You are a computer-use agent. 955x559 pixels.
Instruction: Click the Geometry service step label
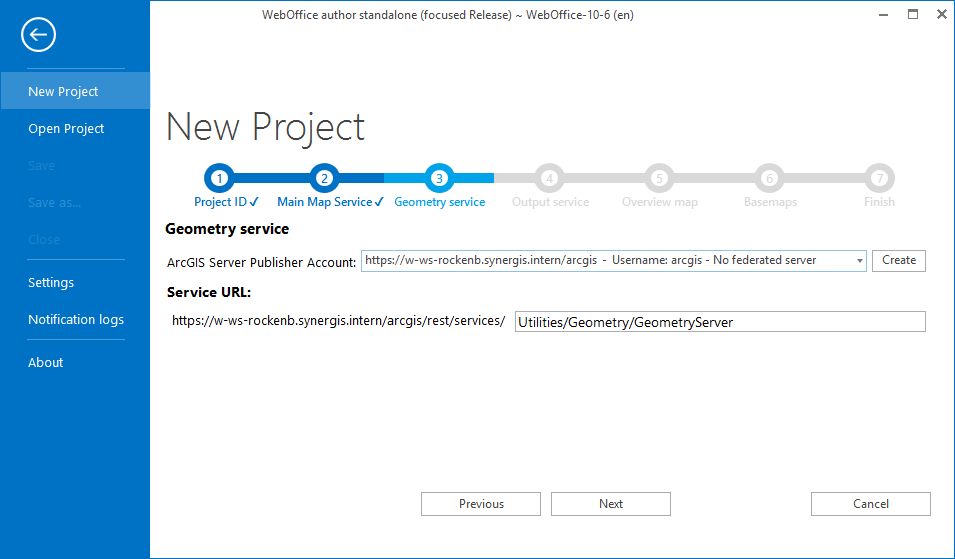point(440,202)
